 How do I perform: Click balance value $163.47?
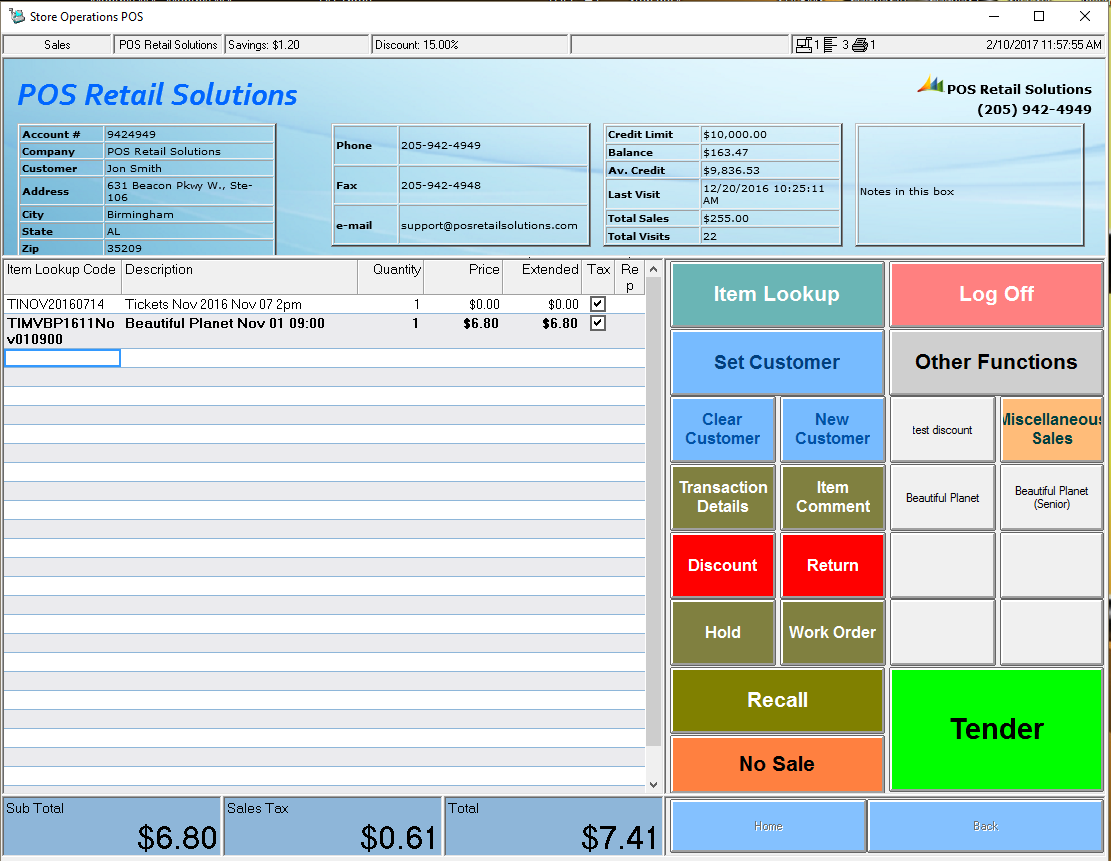tap(770, 152)
